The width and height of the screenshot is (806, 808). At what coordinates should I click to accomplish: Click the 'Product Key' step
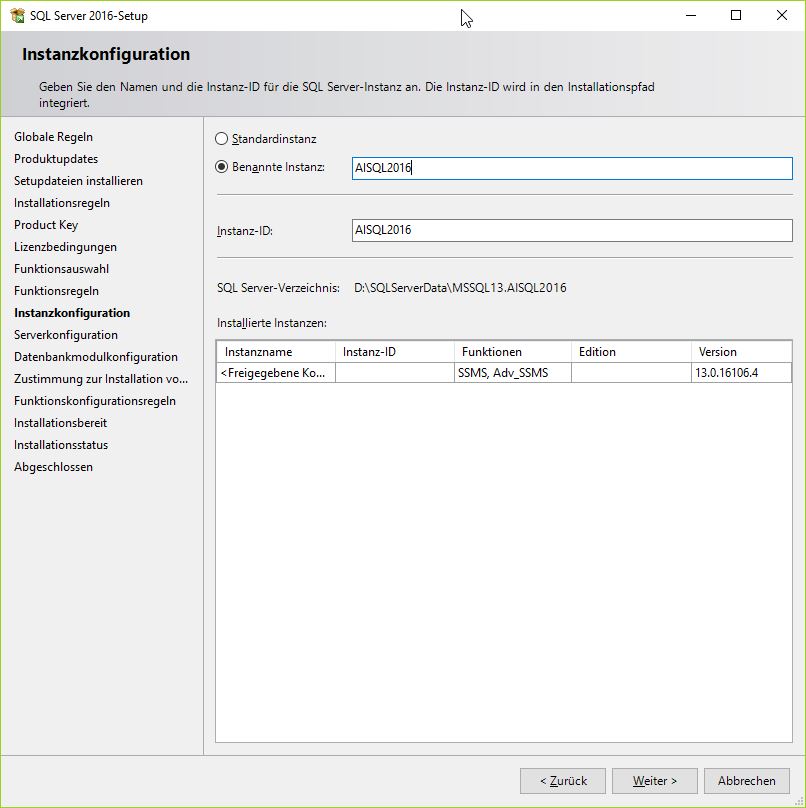pyautogui.click(x=46, y=225)
